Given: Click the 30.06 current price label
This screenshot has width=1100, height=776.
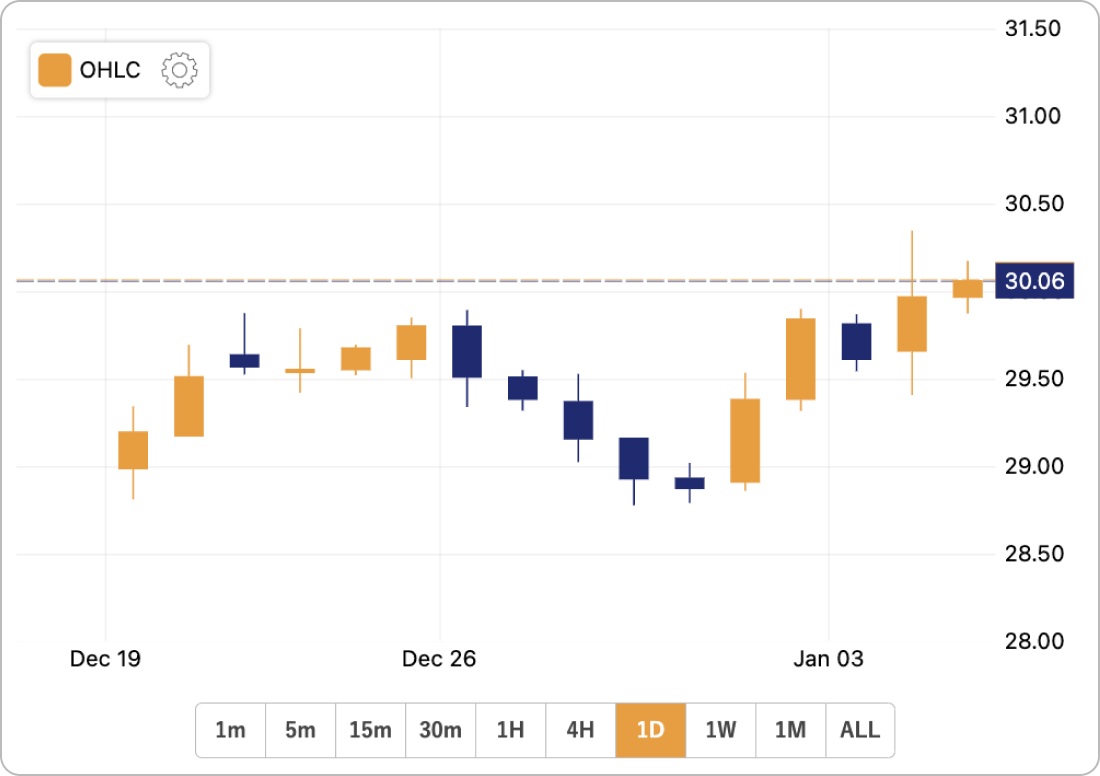Looking at the screenshot, I should coord(1035,281).
